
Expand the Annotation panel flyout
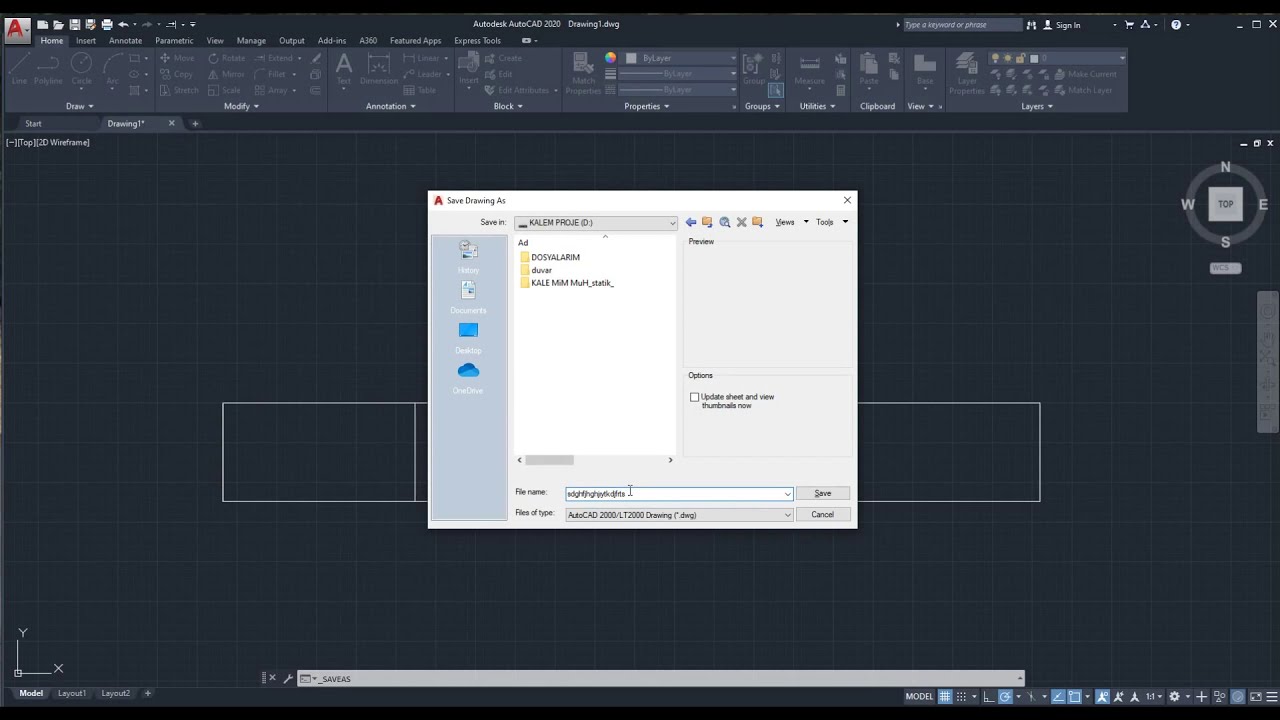click(390, 106)
